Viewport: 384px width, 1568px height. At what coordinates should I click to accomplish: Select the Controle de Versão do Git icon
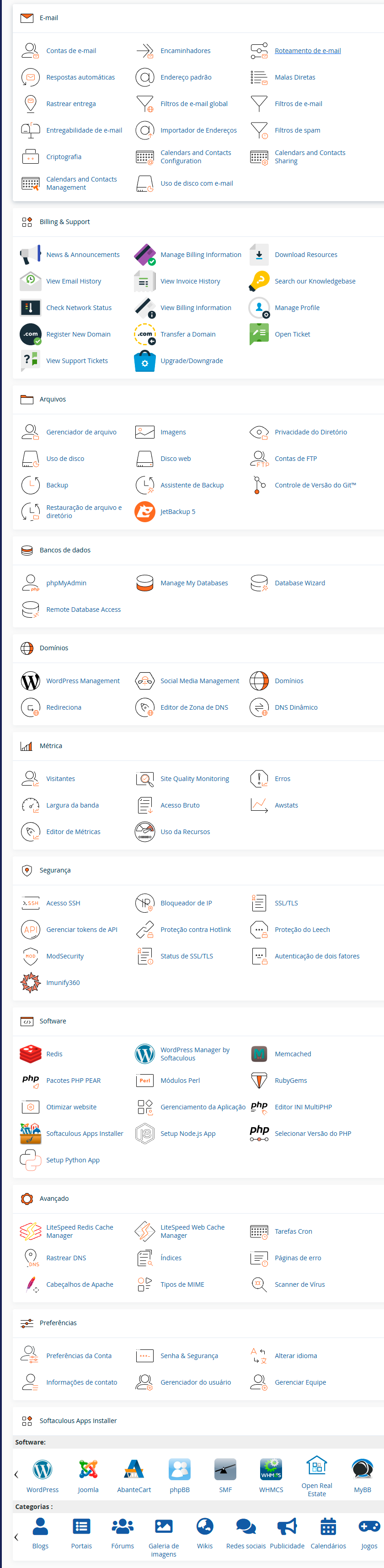259,485
